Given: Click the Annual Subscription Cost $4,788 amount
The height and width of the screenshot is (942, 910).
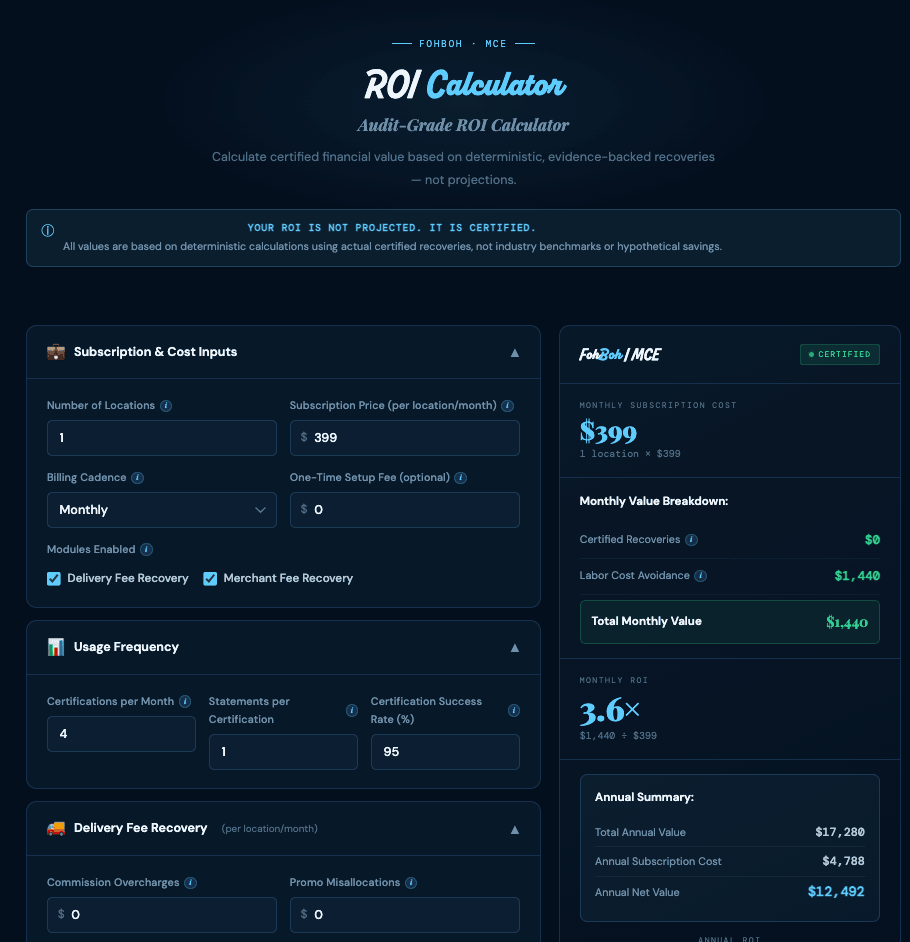Looking at the screenshot, I should (843, 861).
